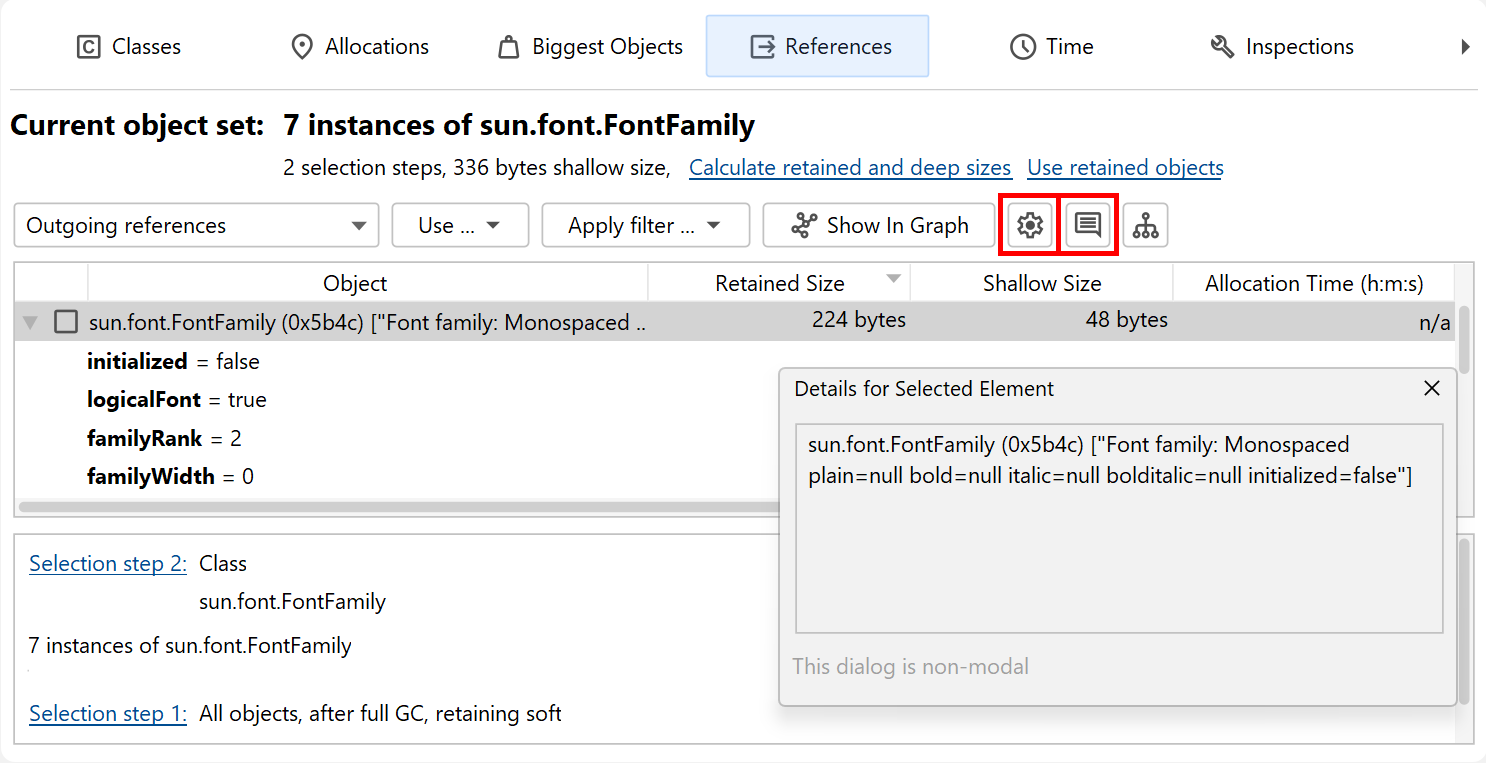Viewport: 1486px width, 763px height.
Task: Click the show details comment icon
Action: [x=1088, y=226]
